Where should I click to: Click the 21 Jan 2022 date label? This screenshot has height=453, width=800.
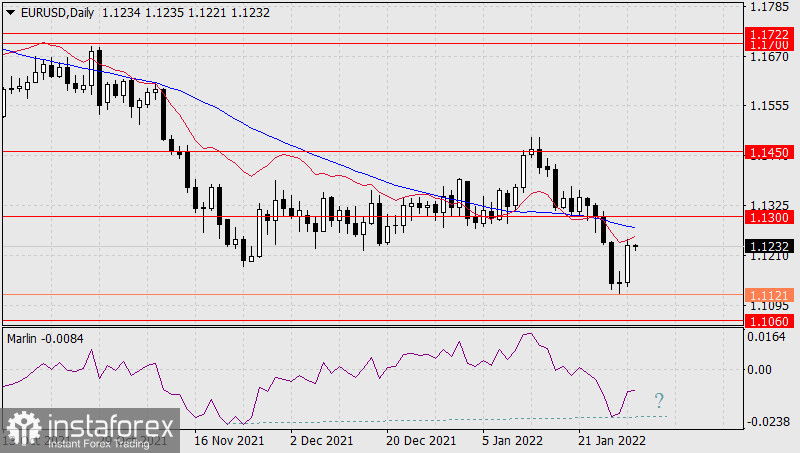click(610, 440)
